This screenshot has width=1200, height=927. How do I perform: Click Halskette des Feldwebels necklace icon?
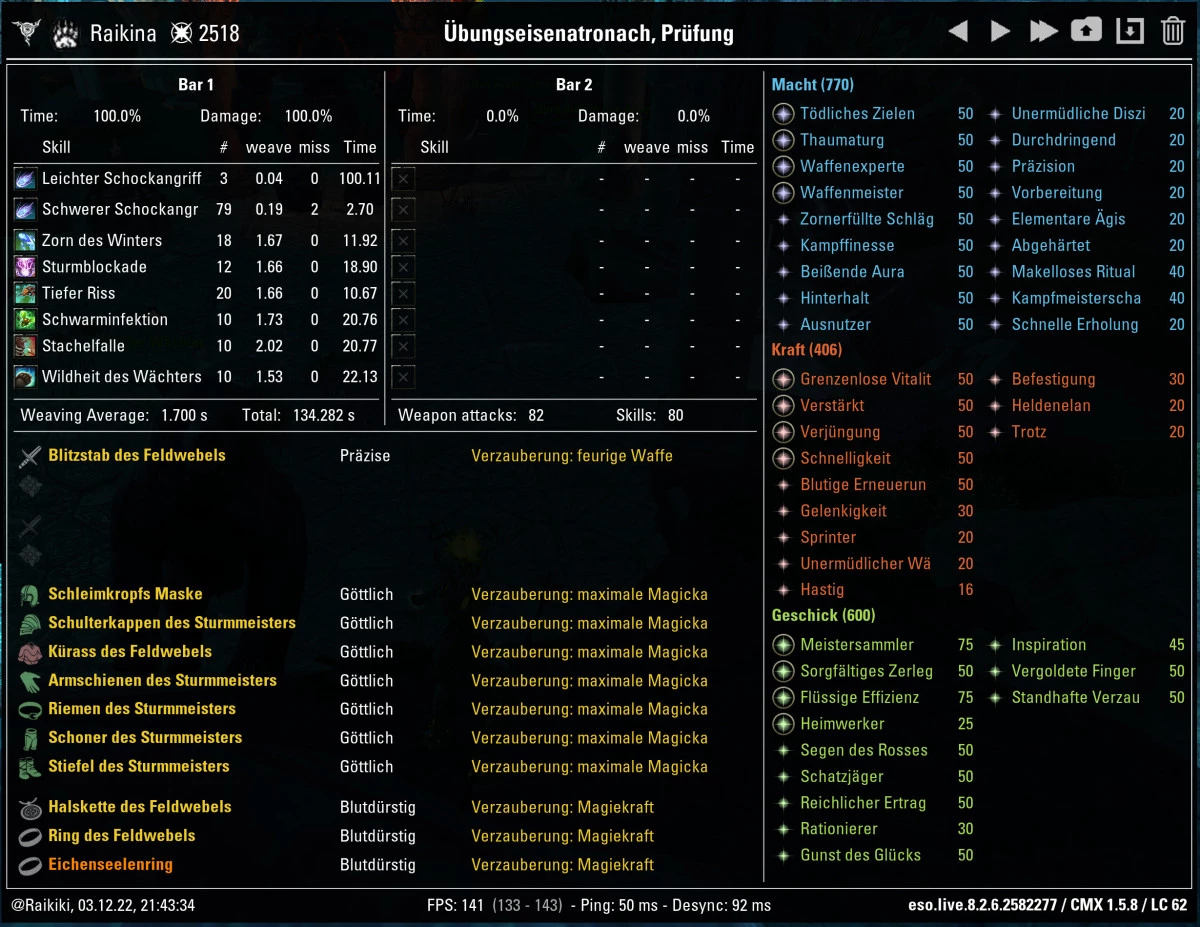pyautogui.click(x=30, y=808)
